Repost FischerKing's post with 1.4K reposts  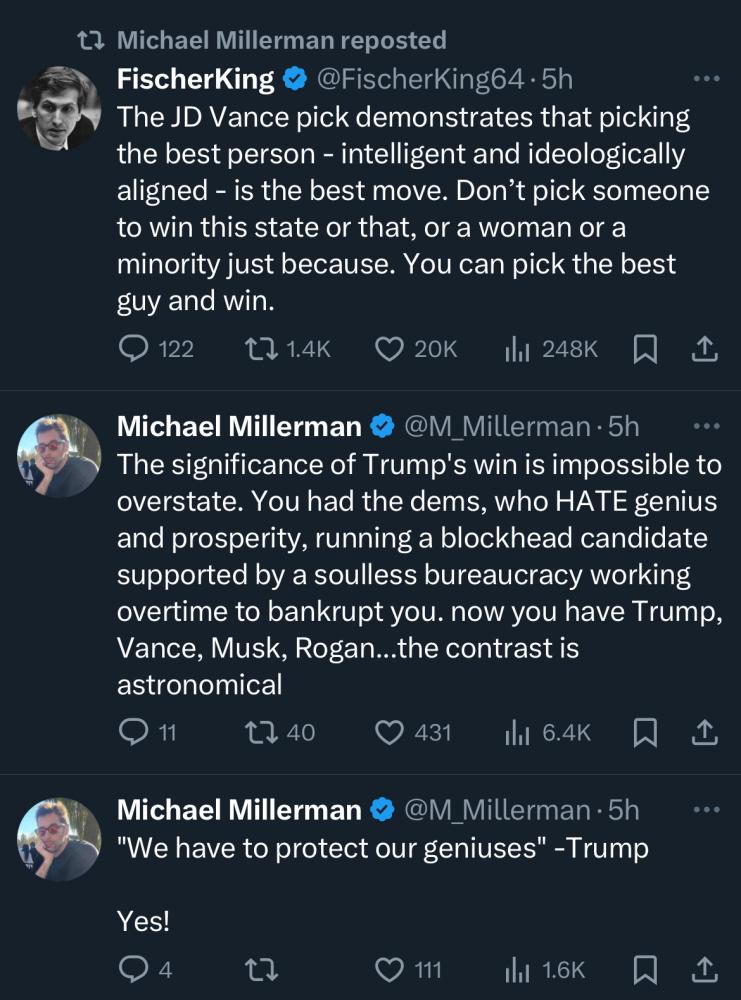(259, 348)
